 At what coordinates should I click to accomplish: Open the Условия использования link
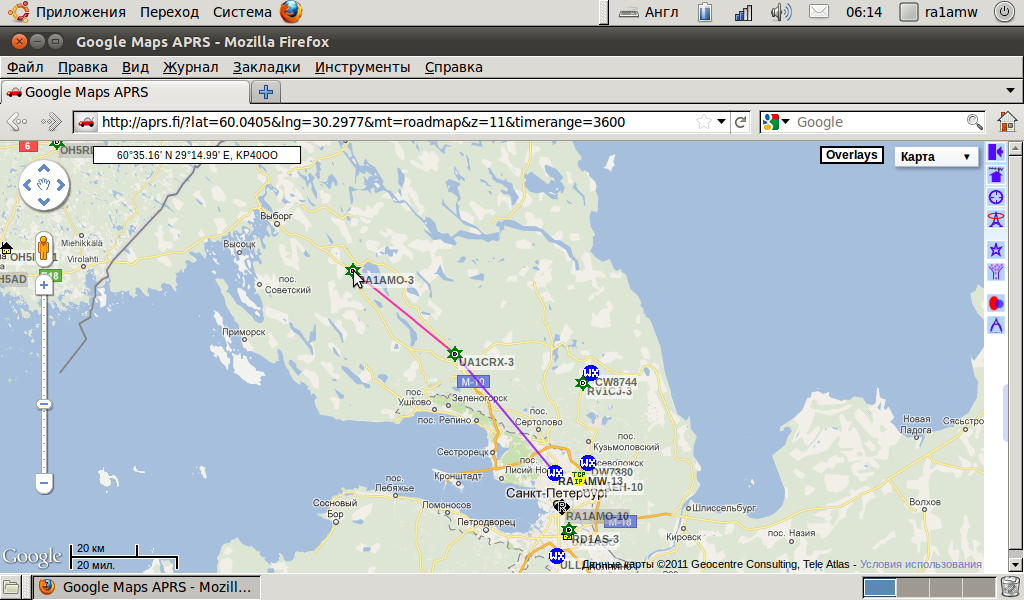coord(920,565)
